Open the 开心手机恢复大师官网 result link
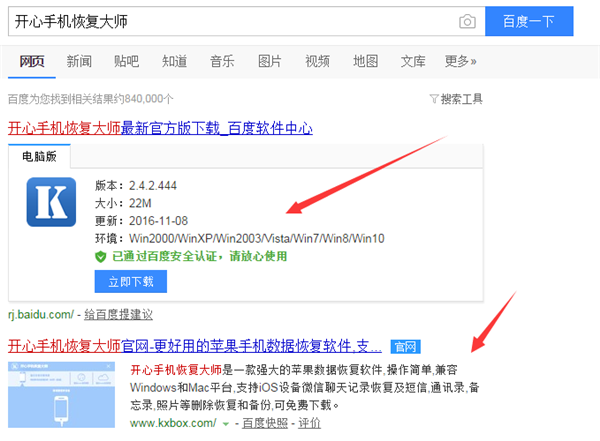 click(194, 347)
